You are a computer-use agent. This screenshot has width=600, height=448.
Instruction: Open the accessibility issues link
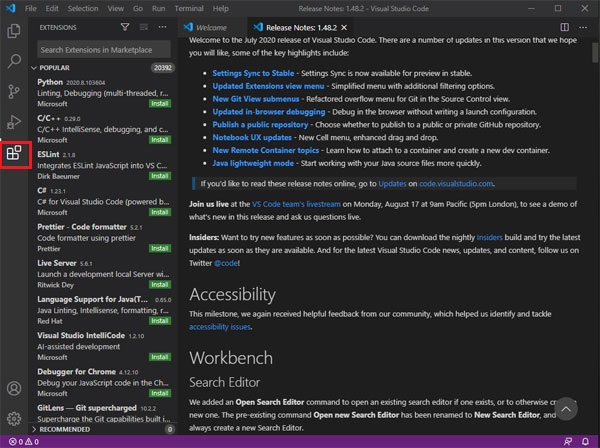pos(220,327)
